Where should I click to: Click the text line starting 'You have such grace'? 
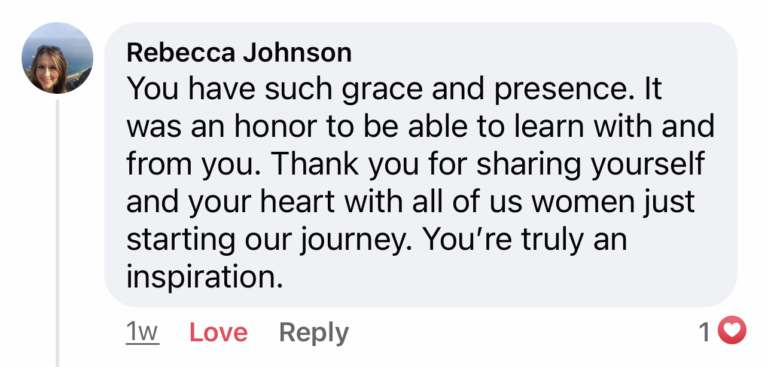[x=394, y=90]
